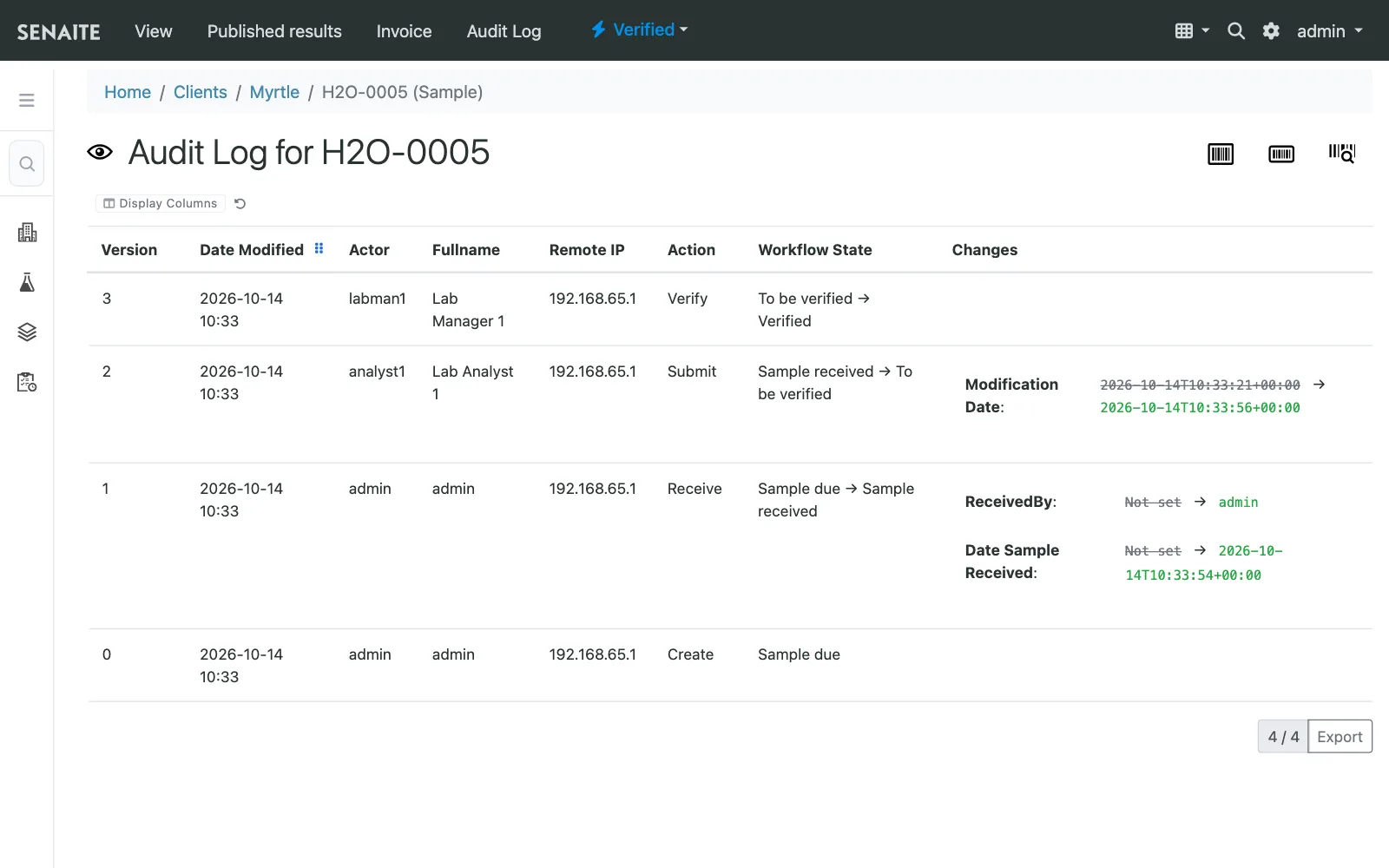This screenshot has width=1389, height=868.
Task: Click the Date Modified column drag handle
Action: click(319, 248)
